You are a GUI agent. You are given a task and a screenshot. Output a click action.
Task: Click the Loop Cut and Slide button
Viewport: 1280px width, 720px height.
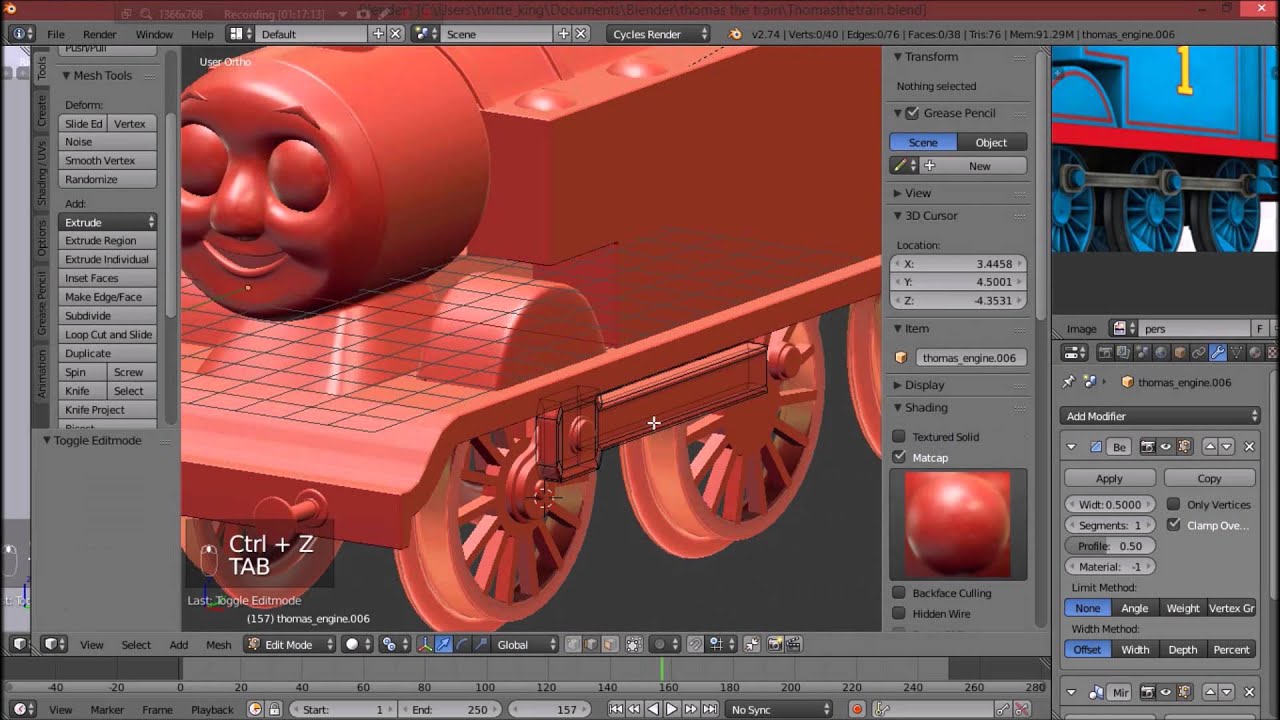pyautogui.click(x=108, y=335)
